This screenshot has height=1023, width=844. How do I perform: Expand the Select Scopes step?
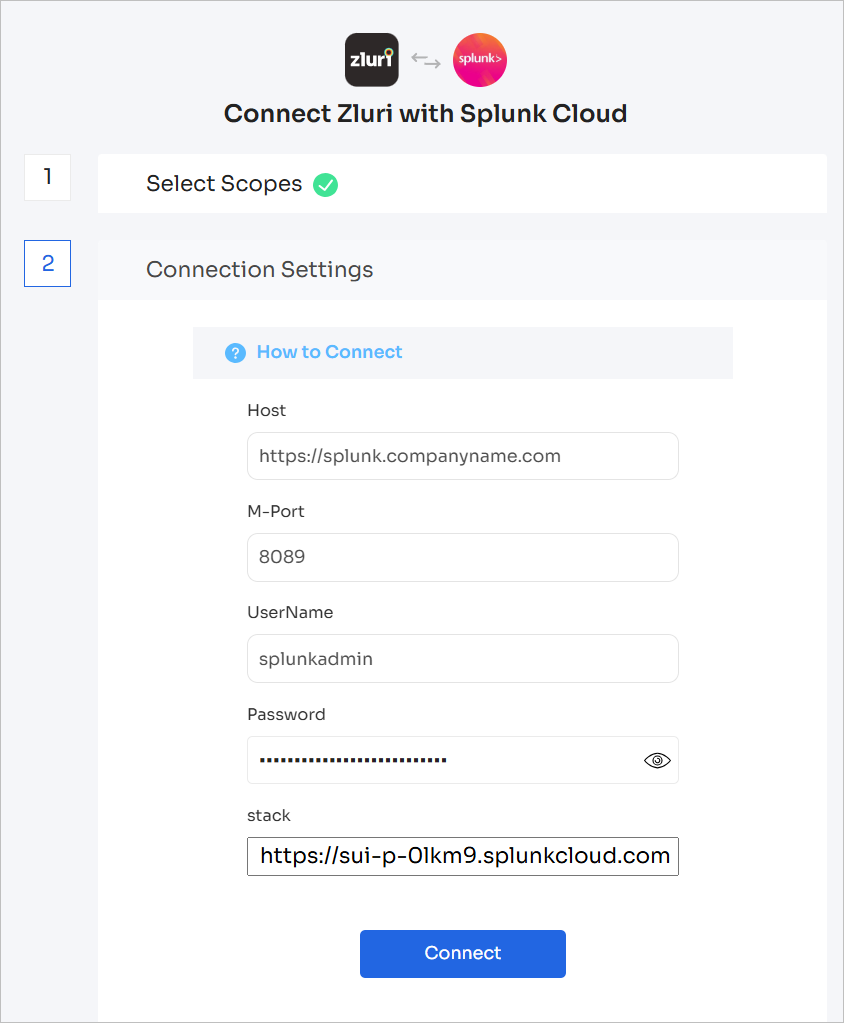462,183
